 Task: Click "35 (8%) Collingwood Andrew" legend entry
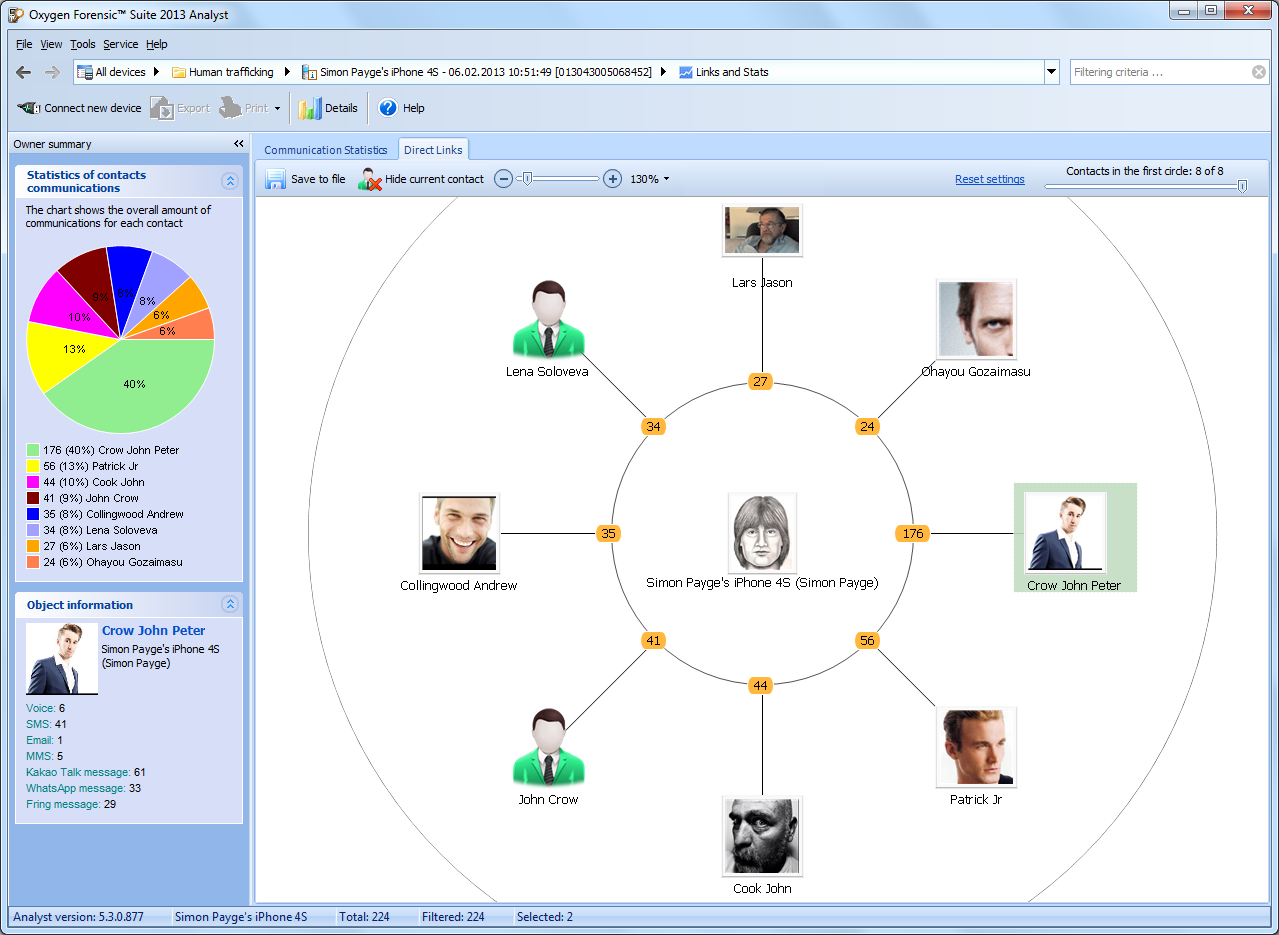pyautogui.click(x=113, y=514)
